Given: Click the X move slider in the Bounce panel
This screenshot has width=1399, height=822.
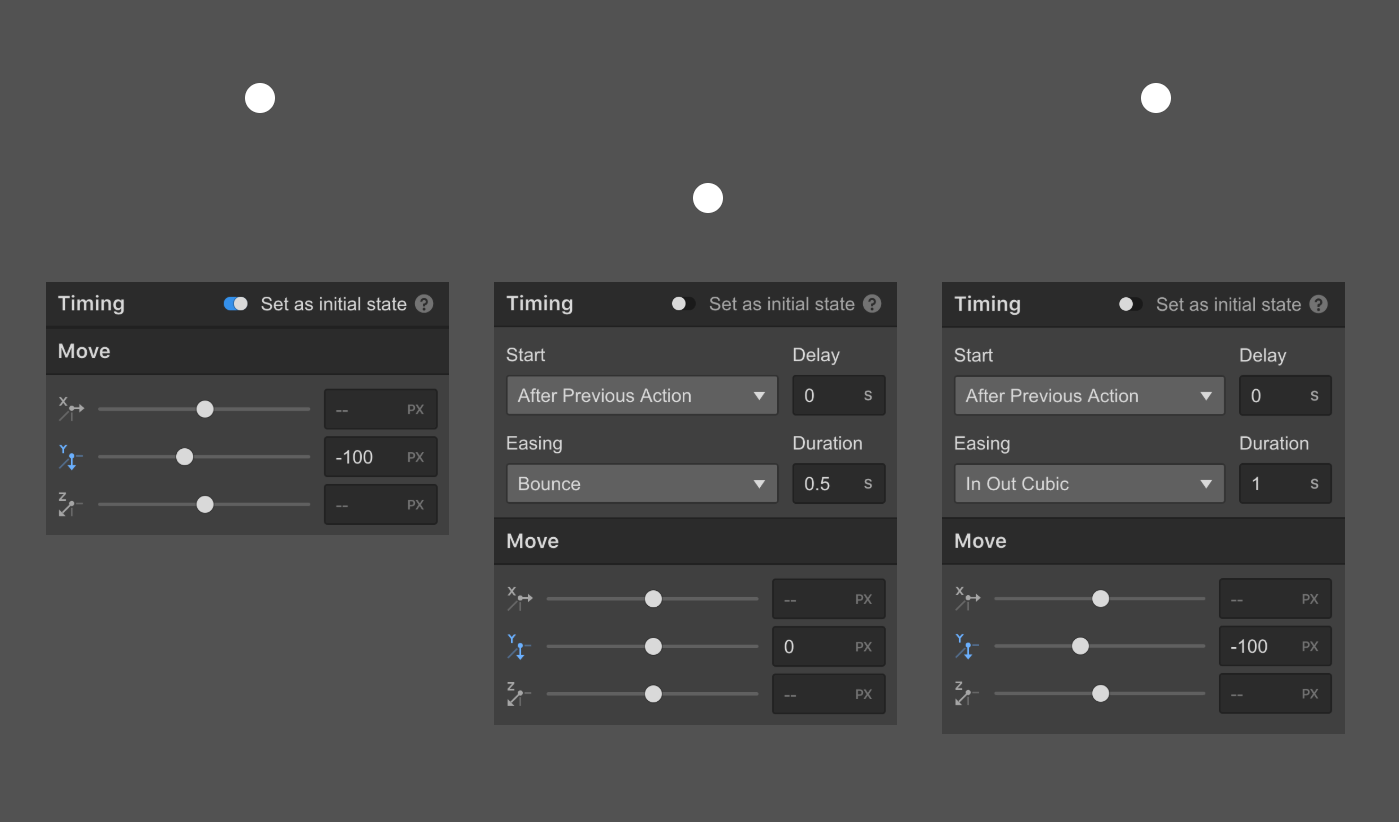Looking at the screenshot, I should click(652, 599).
